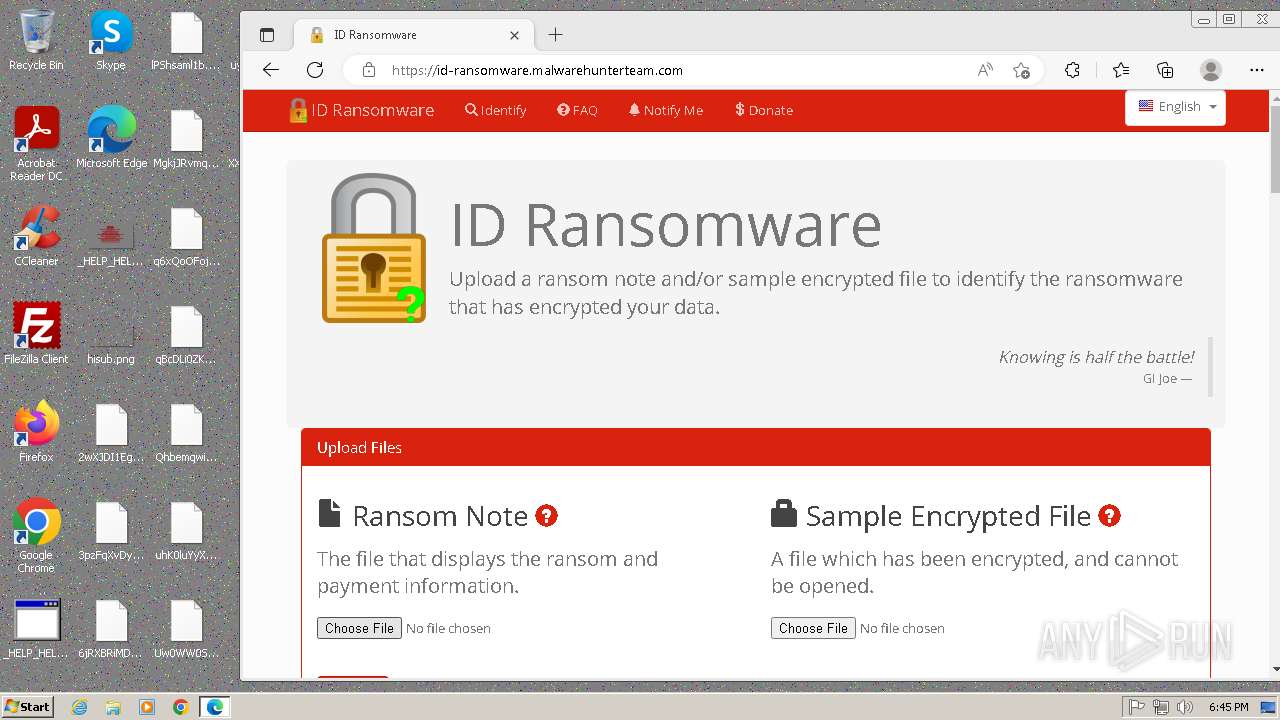Launch Skype from the desktop

[x=111, y=41]
